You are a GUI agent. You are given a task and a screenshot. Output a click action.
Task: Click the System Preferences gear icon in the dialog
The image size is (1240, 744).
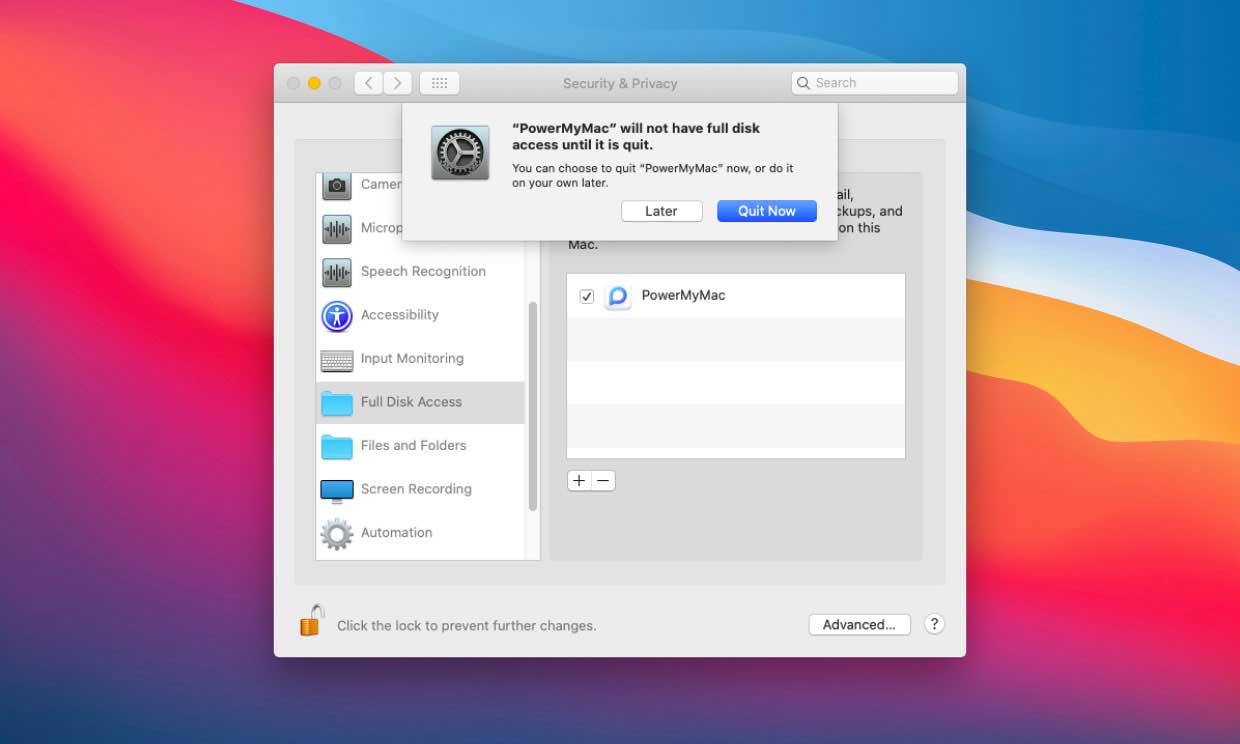coord(460,153)
